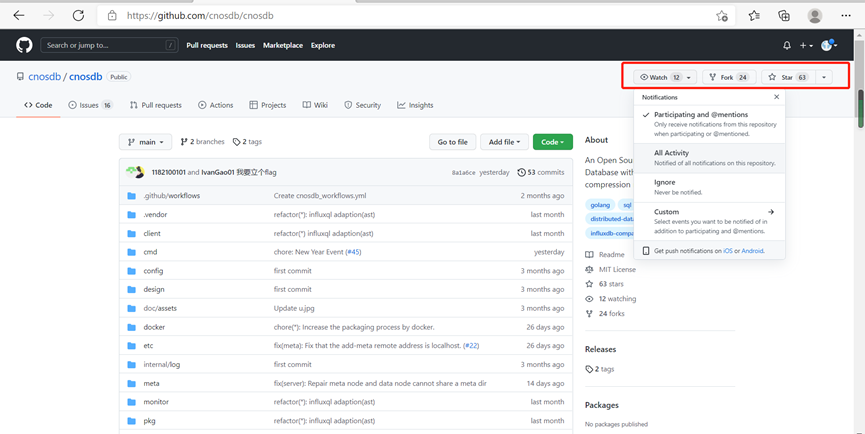Switch to the Pull requests tab
The height and width of the screenshot is (434, 865).
[156, 105]
